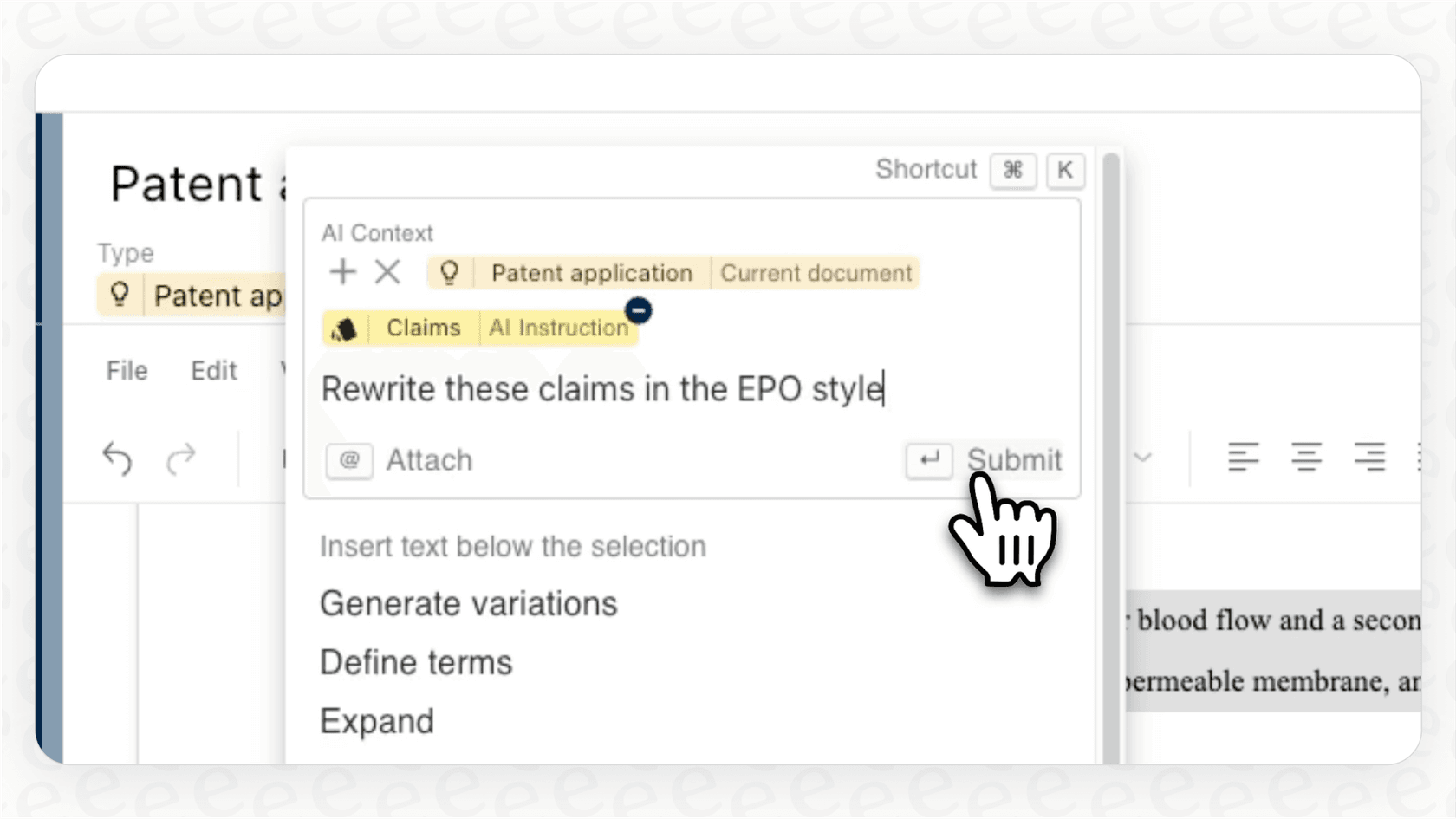This screenshot has width=1456, height=819.
Task: Click the X icon to clear AI context
Action: (x=387, y=272)
